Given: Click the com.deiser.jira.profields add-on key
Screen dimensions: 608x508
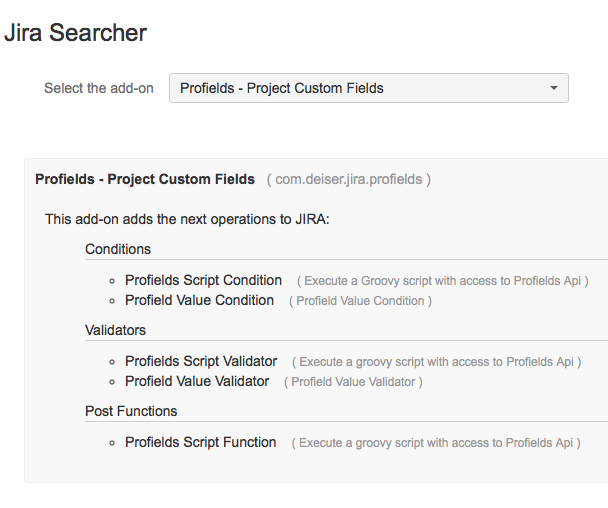Looking at the screenshot, I should (349, 180).
